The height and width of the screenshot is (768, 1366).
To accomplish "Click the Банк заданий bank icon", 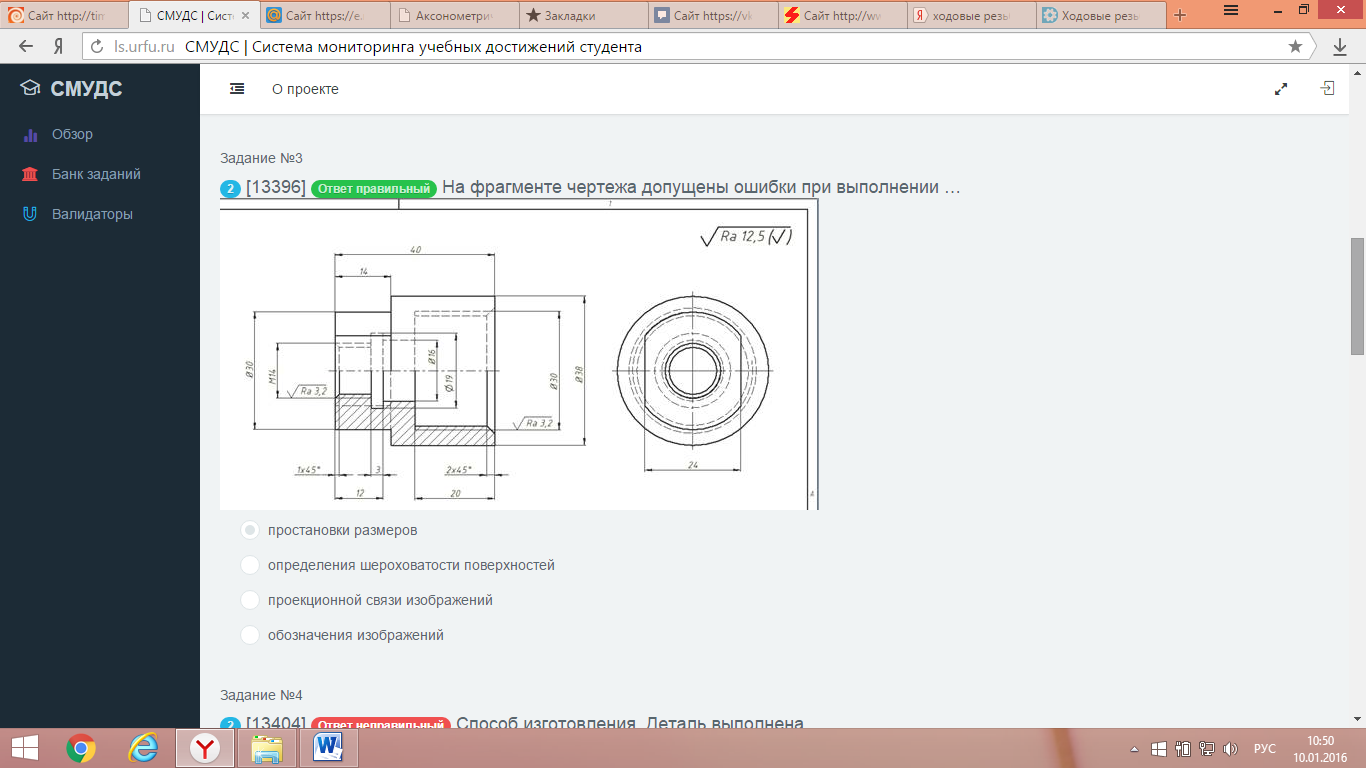I will coord(30,174).
